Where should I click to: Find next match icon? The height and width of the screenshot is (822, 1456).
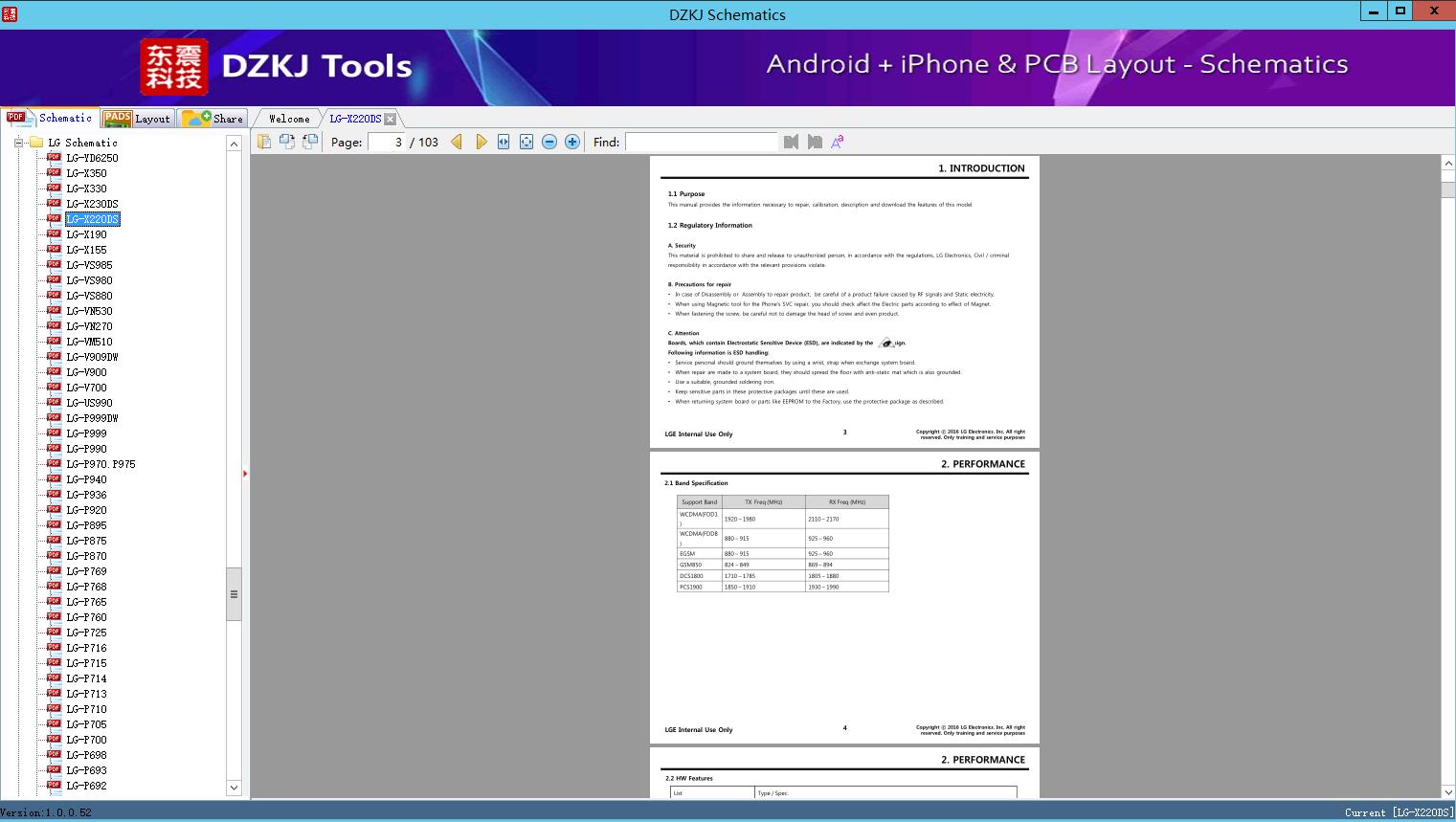[815, 142]
